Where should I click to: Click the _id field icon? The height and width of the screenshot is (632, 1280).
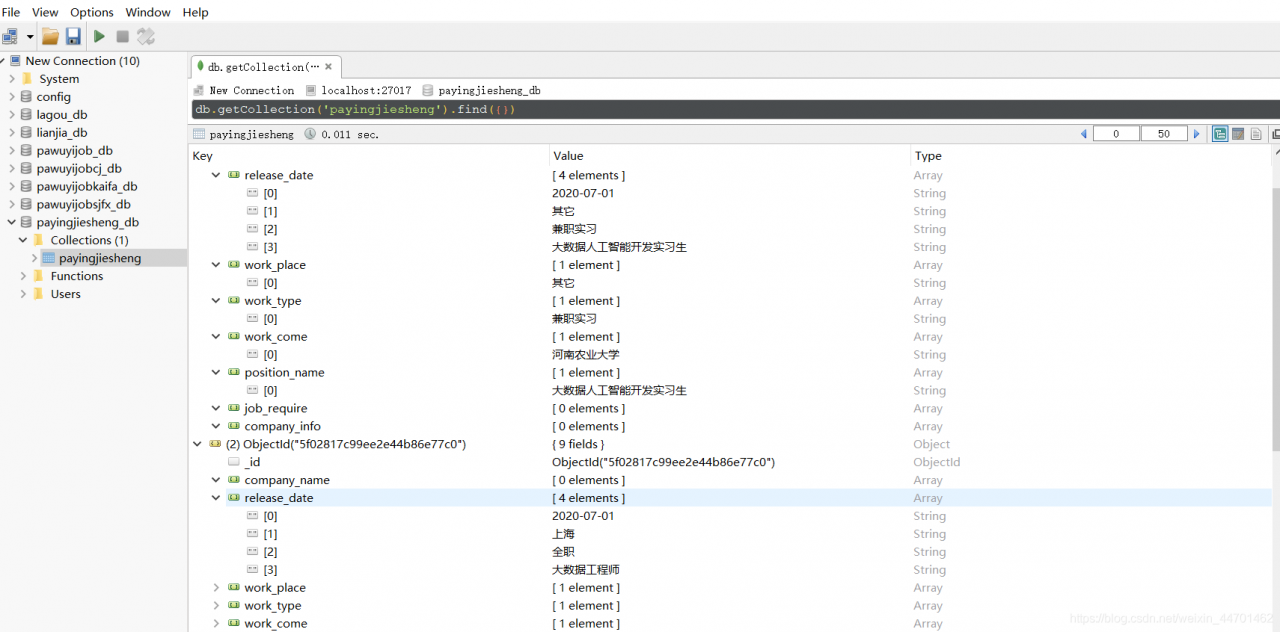(x=234, y=462)
